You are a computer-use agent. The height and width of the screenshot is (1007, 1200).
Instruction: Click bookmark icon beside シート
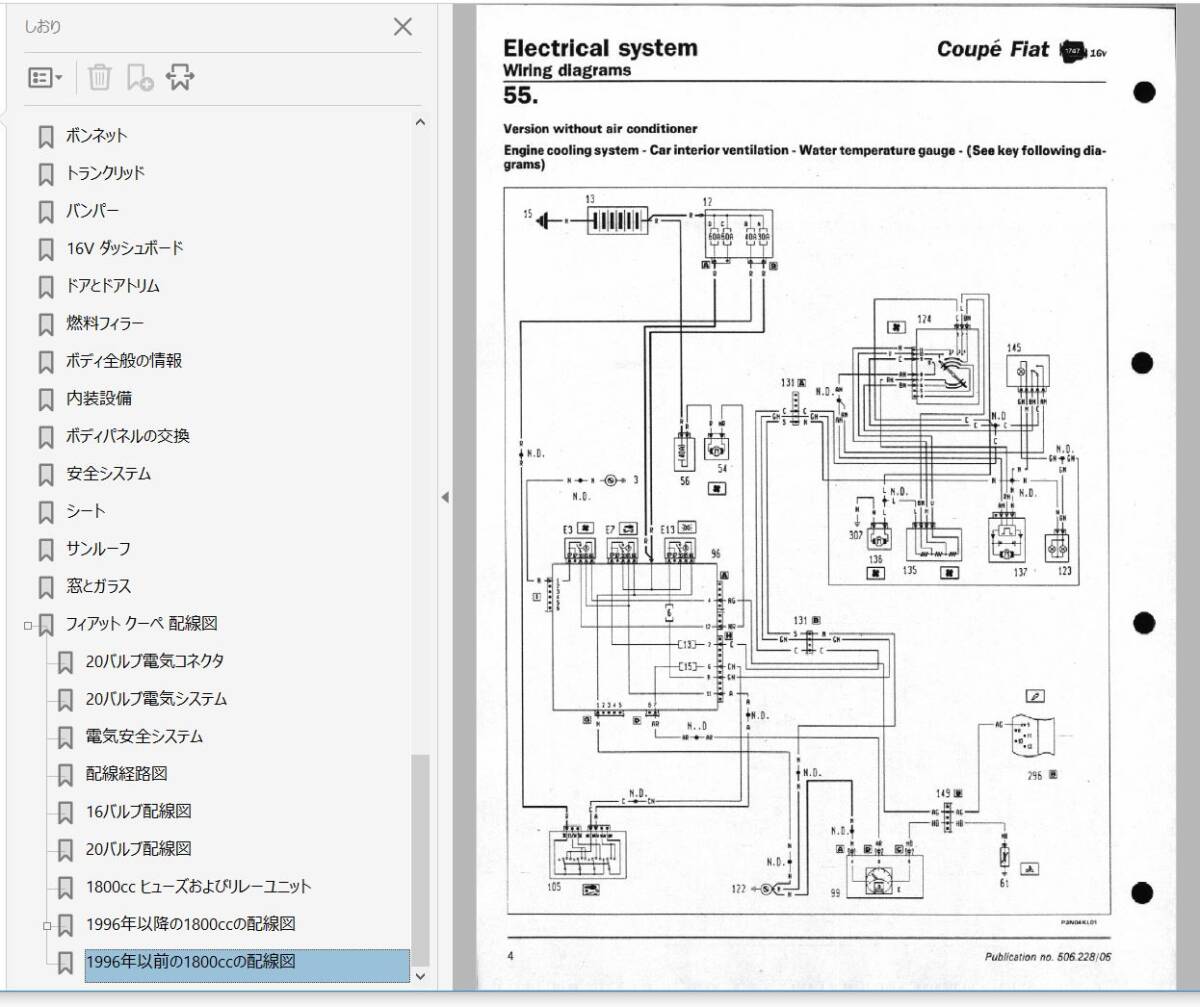tap(46, 512)
